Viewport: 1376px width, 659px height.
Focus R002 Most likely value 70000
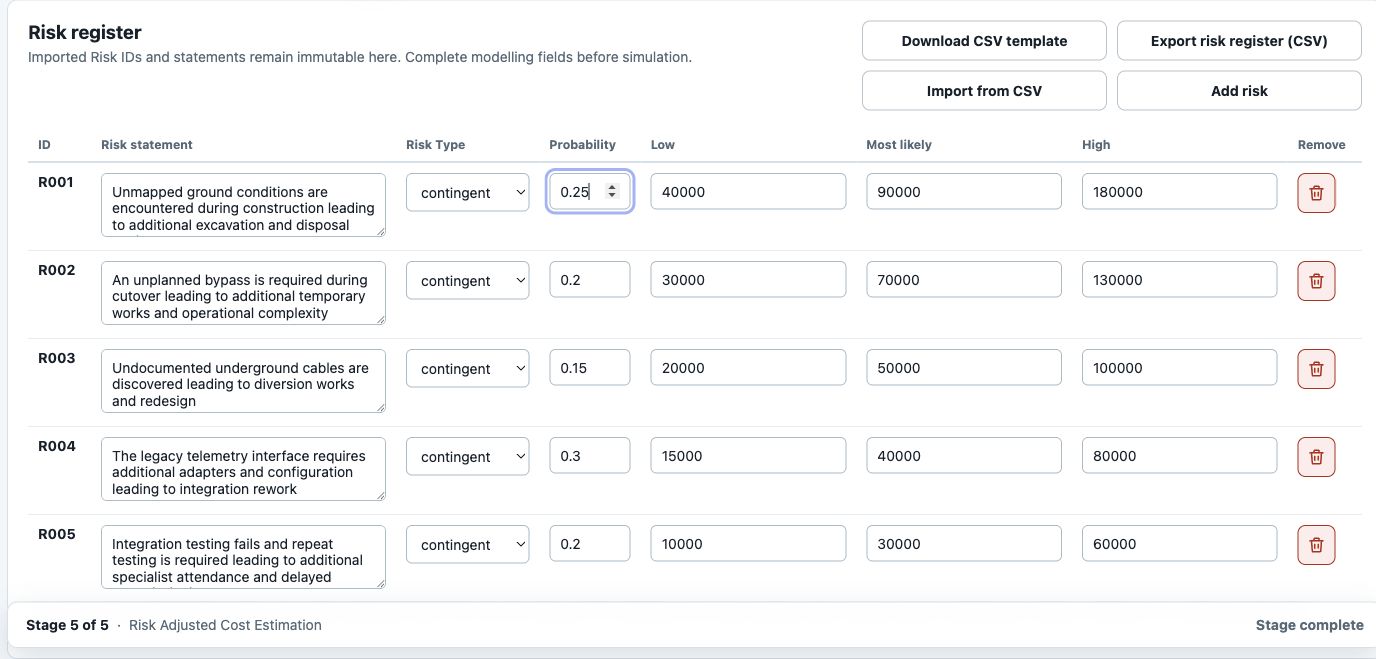click(964, 280)
